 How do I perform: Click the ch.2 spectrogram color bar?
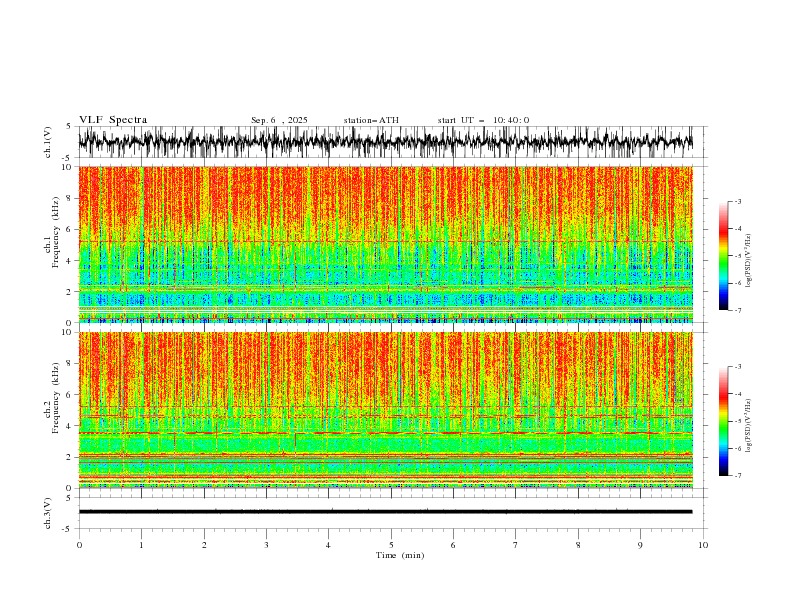pos(724,421)
